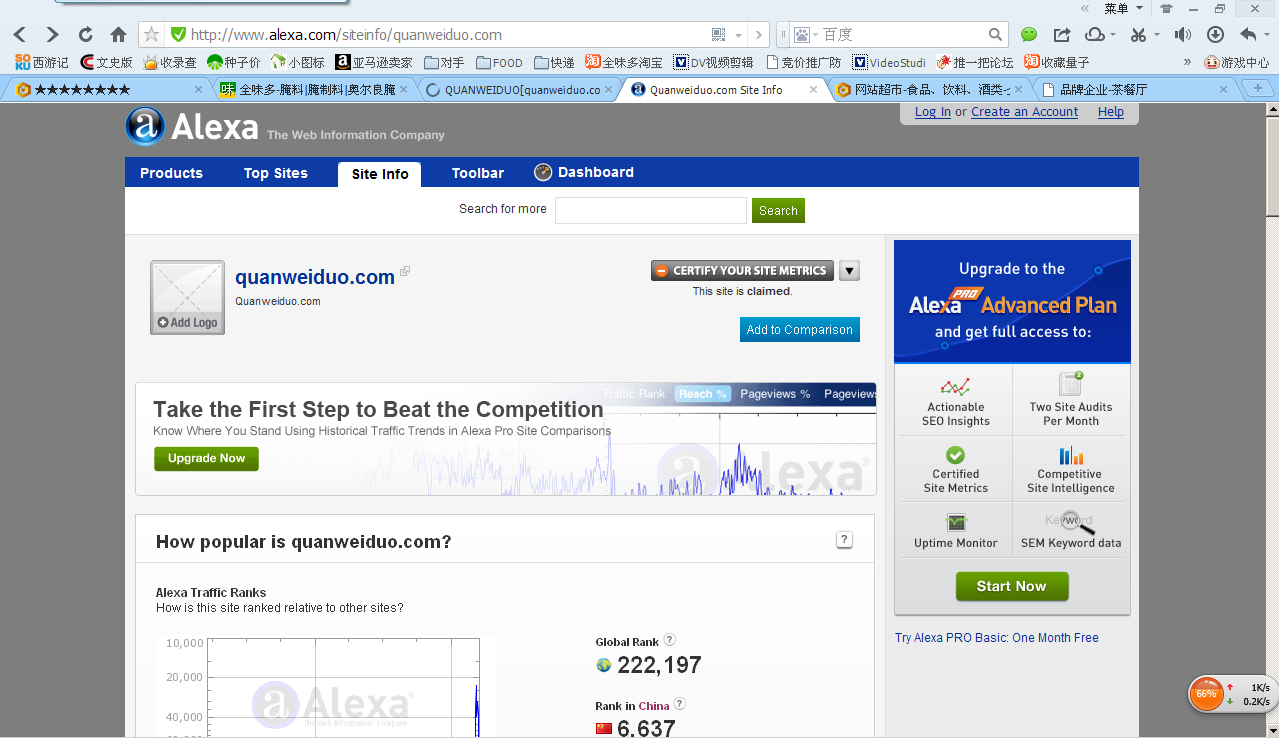Expand the 菜单 browser menu
Image resolution: width=1279 pixels, height=738 pixels.
point(1121,8)
